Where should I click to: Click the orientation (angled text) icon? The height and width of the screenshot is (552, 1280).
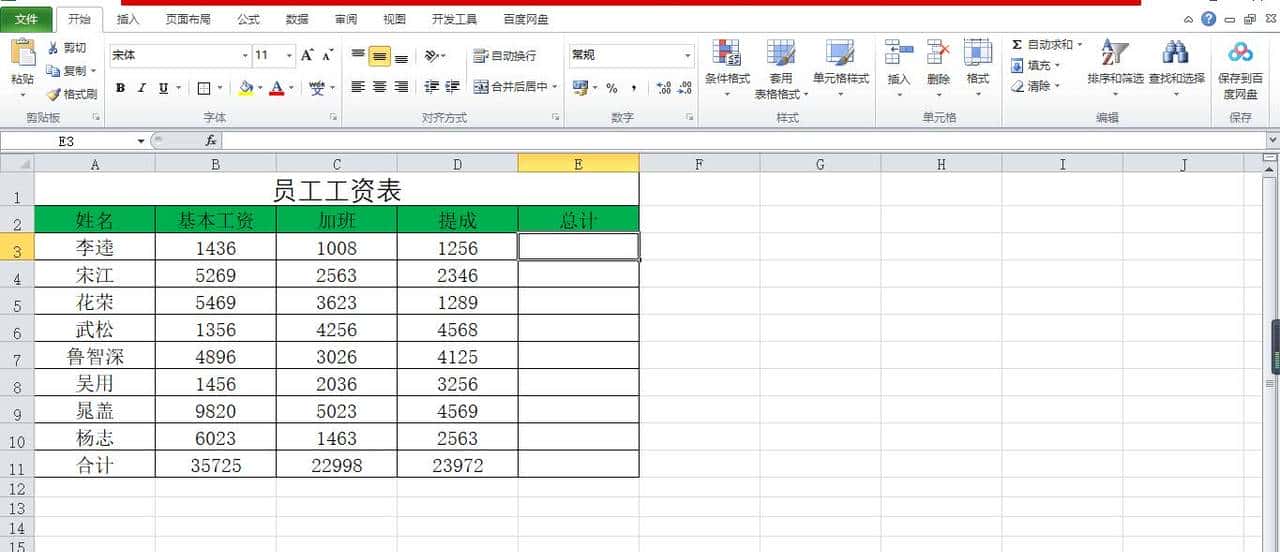point(431,56)
